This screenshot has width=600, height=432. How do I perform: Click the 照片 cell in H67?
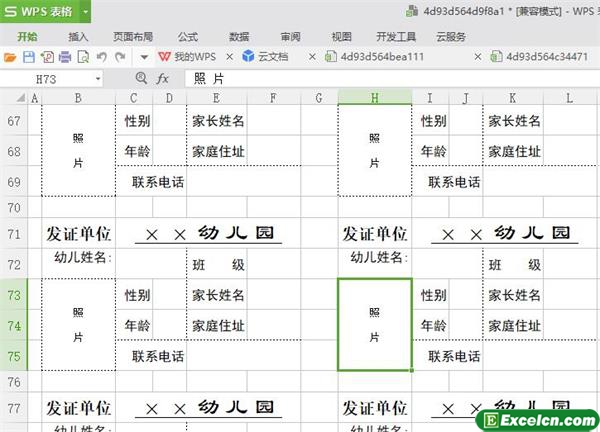375,150
